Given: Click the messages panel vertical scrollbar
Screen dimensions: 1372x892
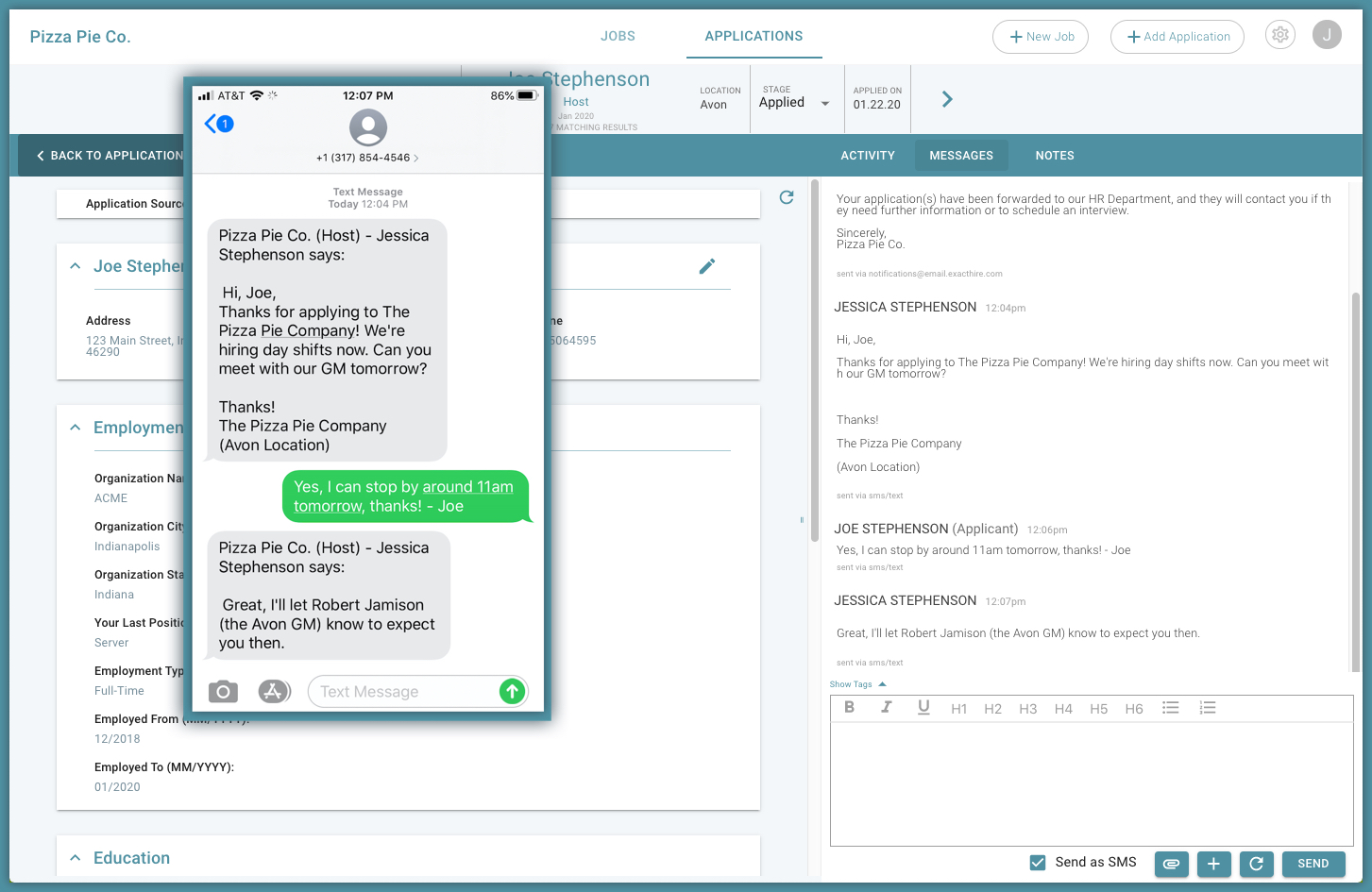Looking at the screenshot, I should (1356, 481).
